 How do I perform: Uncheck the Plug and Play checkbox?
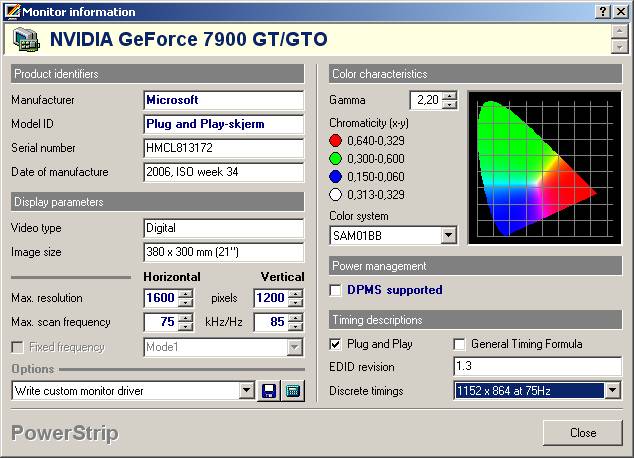pyautogui.click(x=335, y=344)
